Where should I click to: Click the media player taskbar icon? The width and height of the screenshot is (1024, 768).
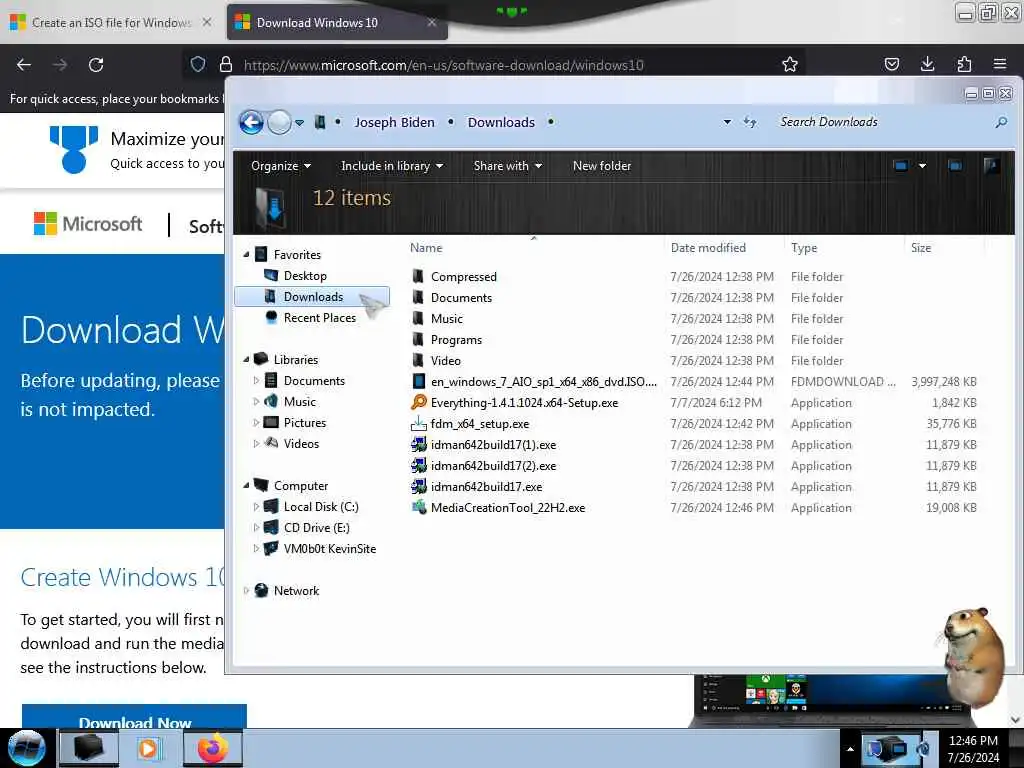tap(150, 748)
